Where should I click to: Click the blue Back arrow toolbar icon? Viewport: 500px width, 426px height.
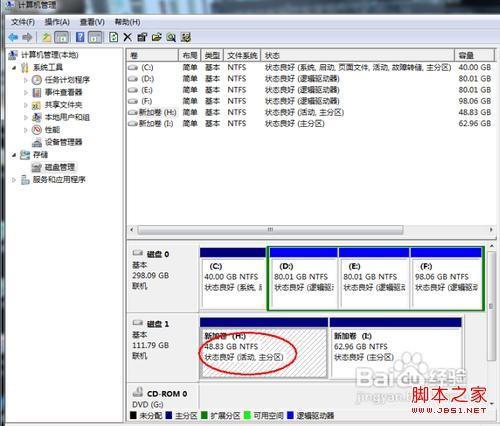coord(13,37)
